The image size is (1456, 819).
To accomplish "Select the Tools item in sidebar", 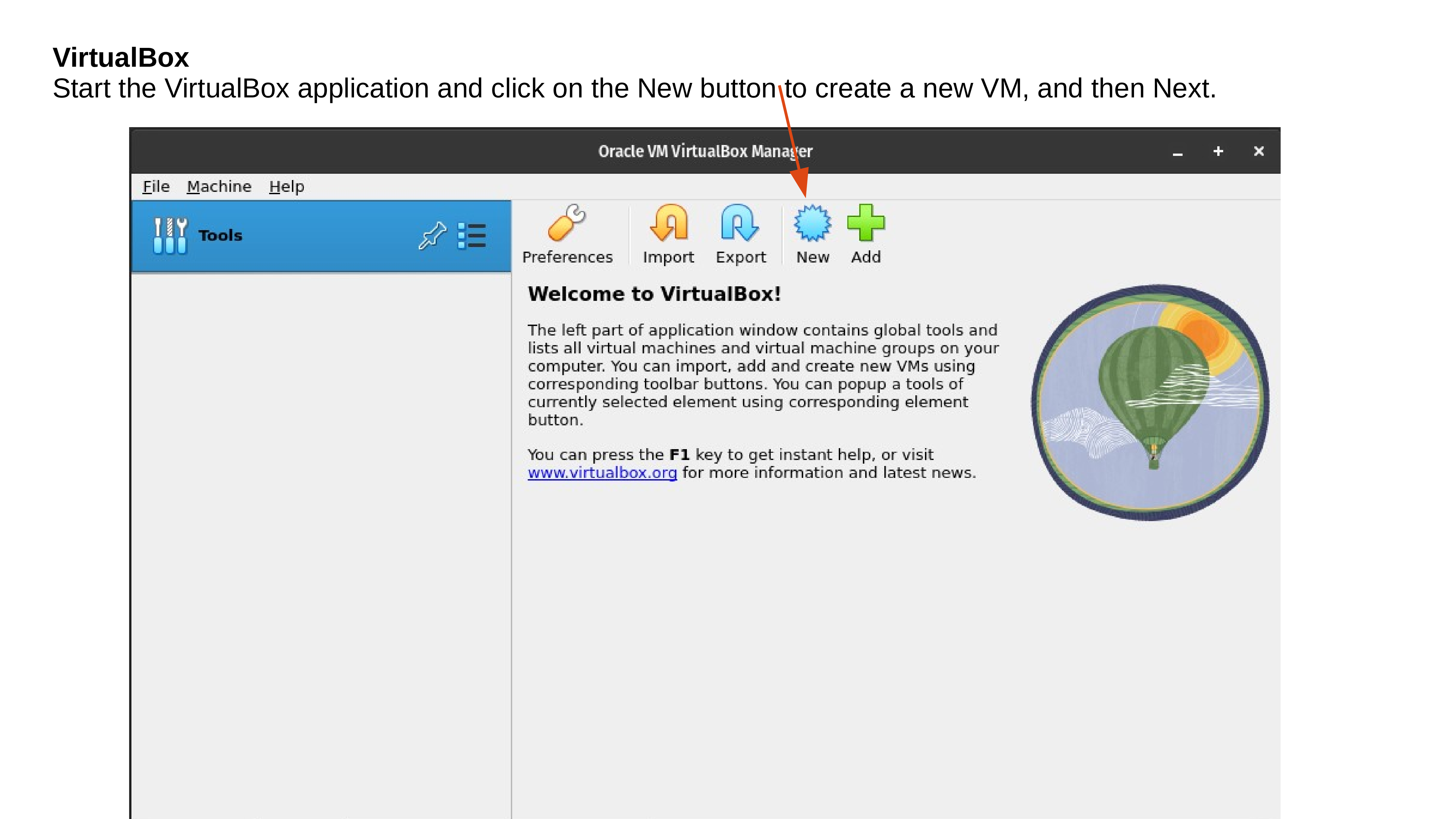I will pyautogui.click(x=321, y=236).
